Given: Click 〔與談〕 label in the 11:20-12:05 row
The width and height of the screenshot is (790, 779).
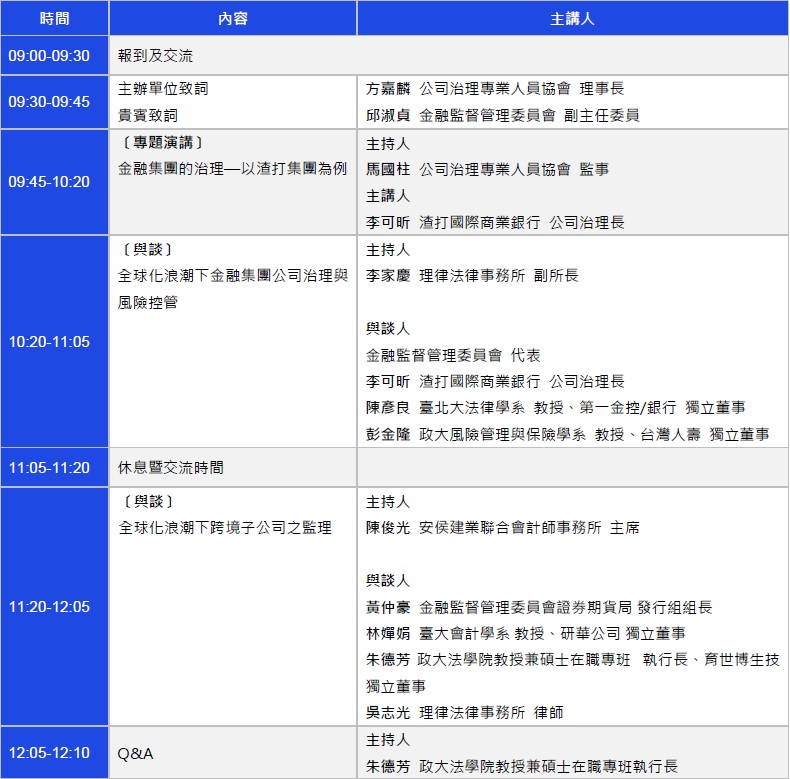Looking at the screenshot, I should [147, 501].
